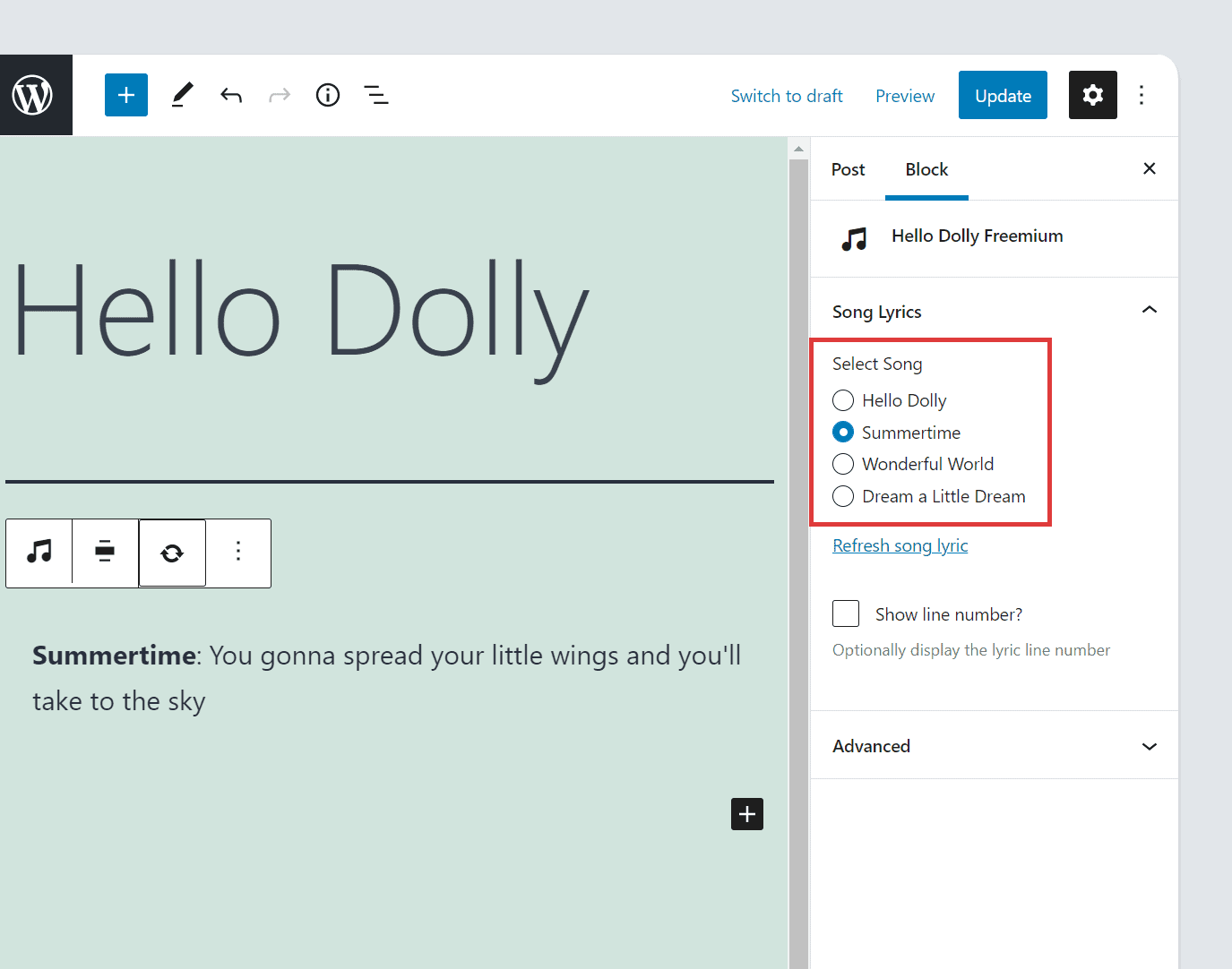Open the list view outline icon

pos(376,95)
